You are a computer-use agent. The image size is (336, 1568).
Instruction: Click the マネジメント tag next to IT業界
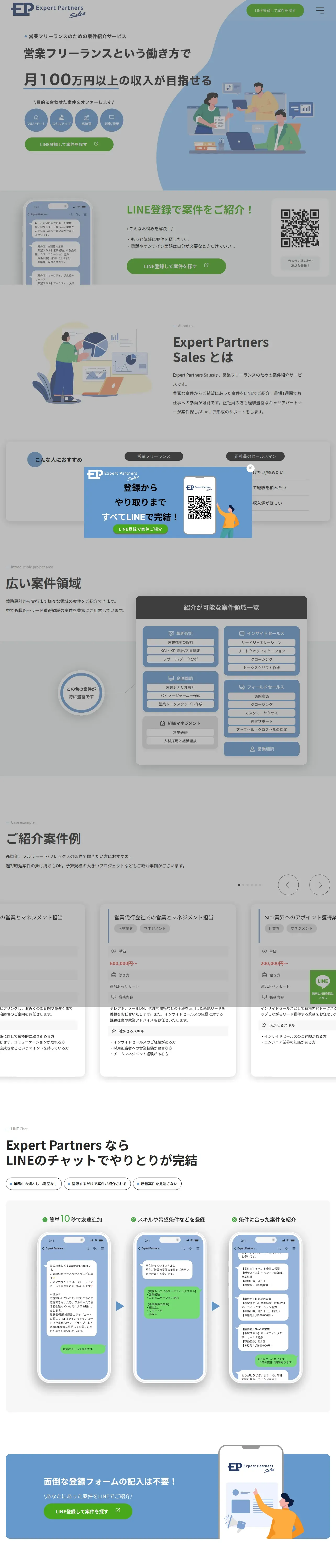(x=301, y=928)
